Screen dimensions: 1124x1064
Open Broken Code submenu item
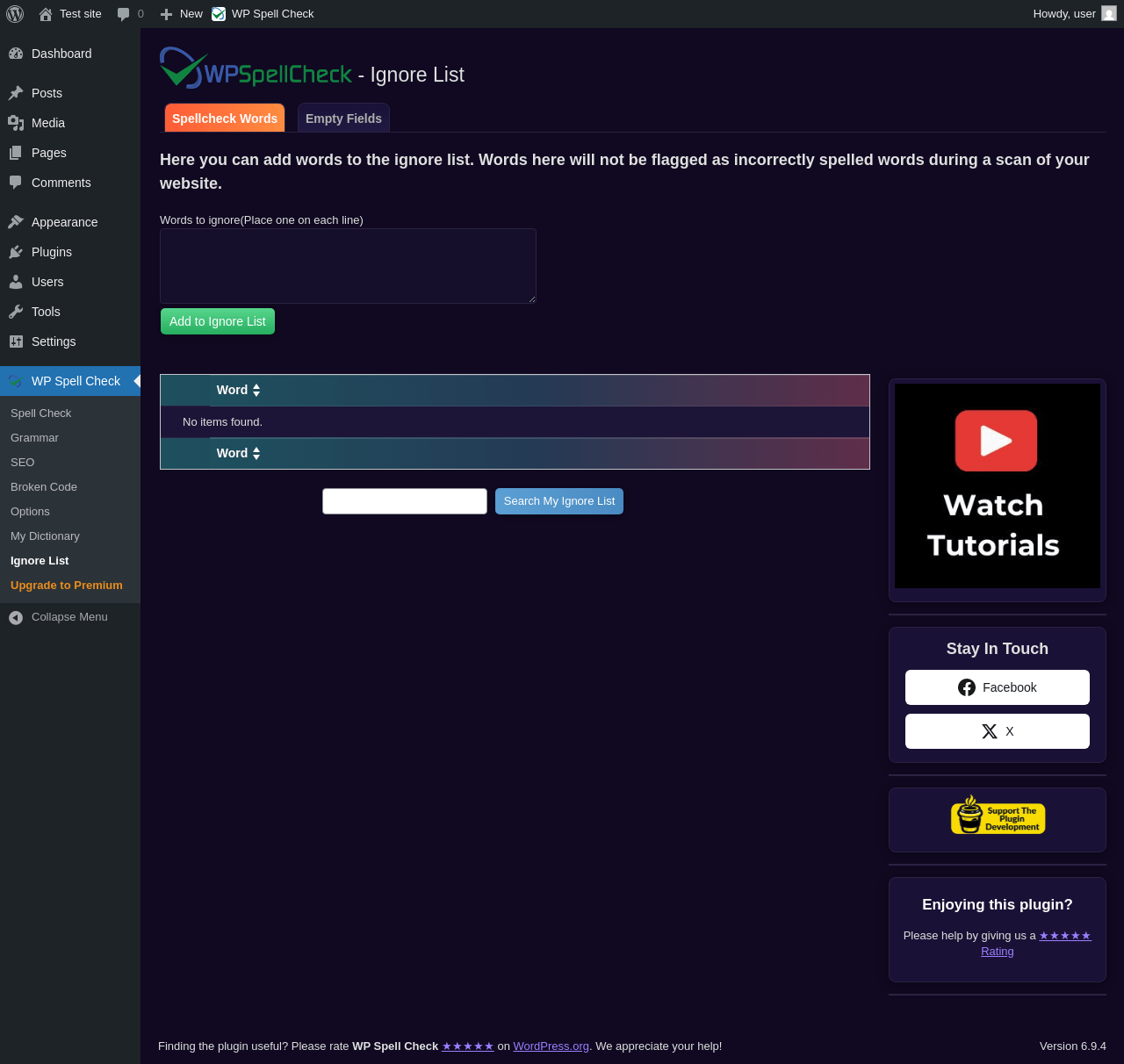coord(44,487)
